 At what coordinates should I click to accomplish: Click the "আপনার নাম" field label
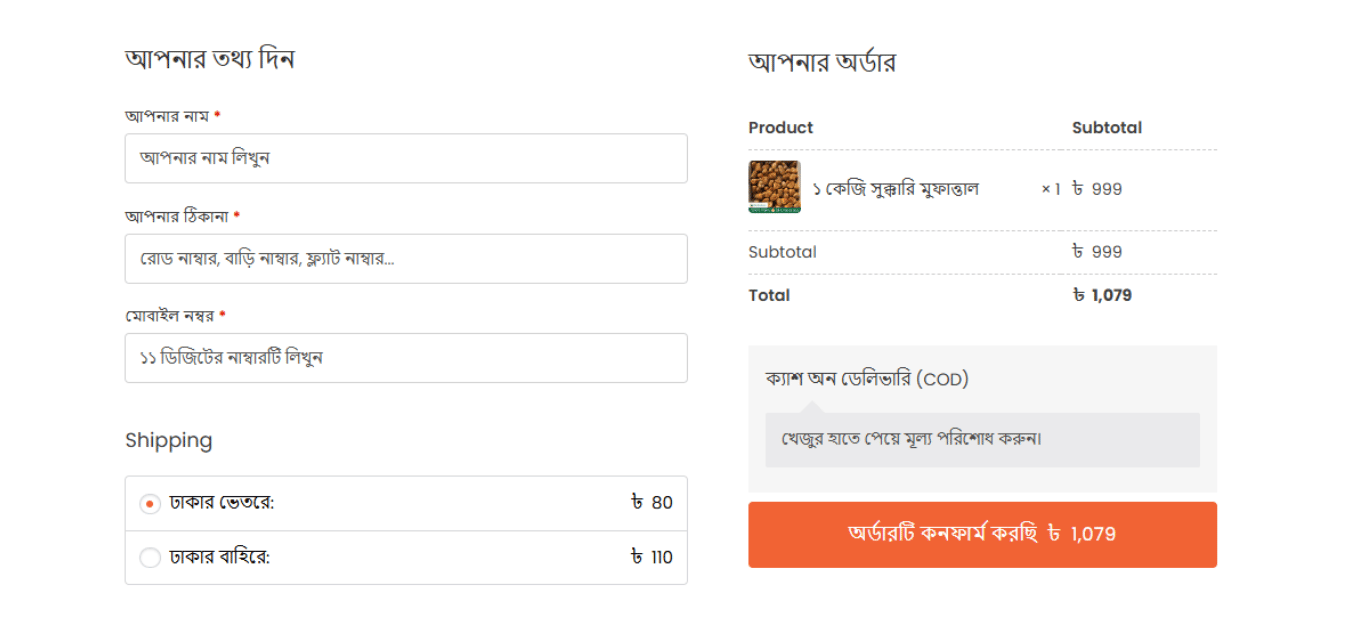click(x=167, y=116)
